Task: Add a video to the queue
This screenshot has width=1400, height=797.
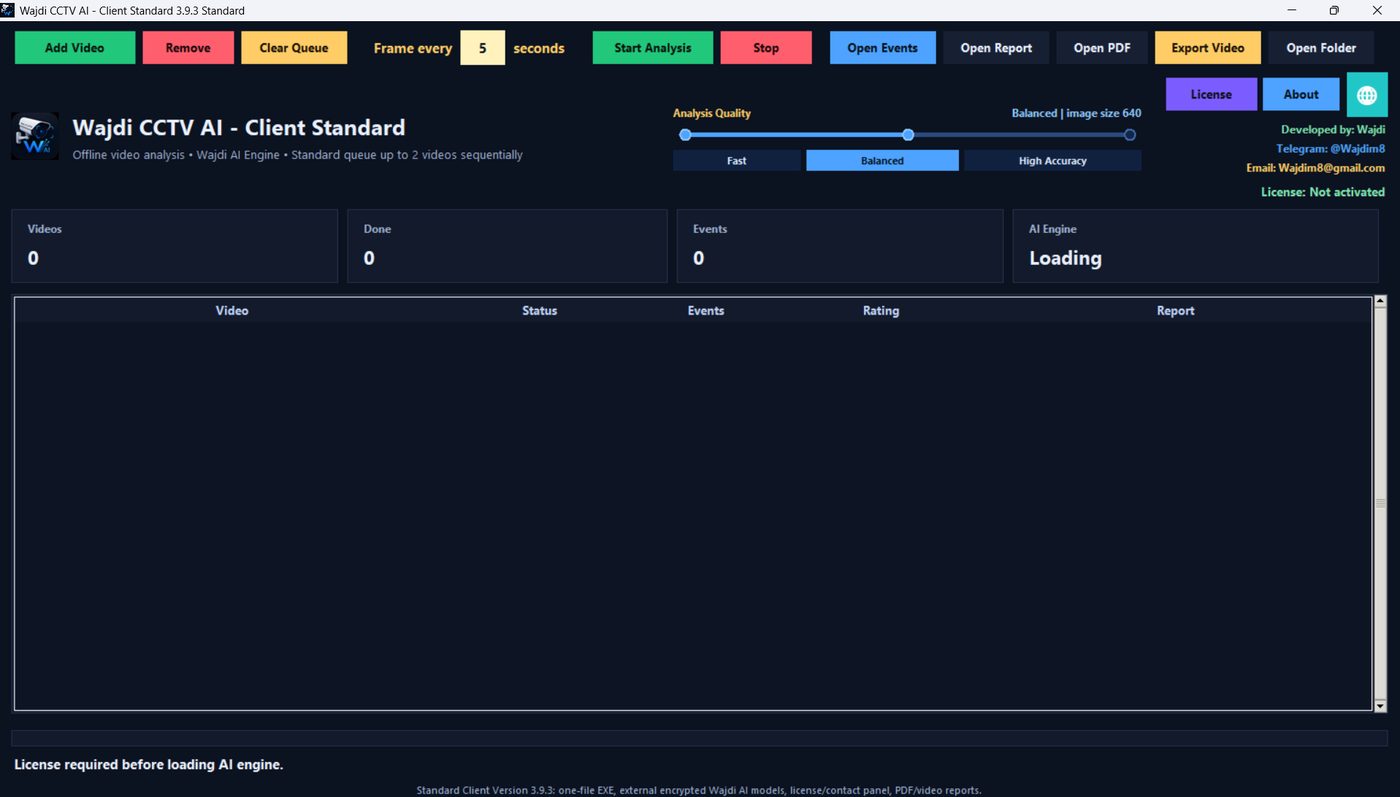Action: [x=75, y=48]
